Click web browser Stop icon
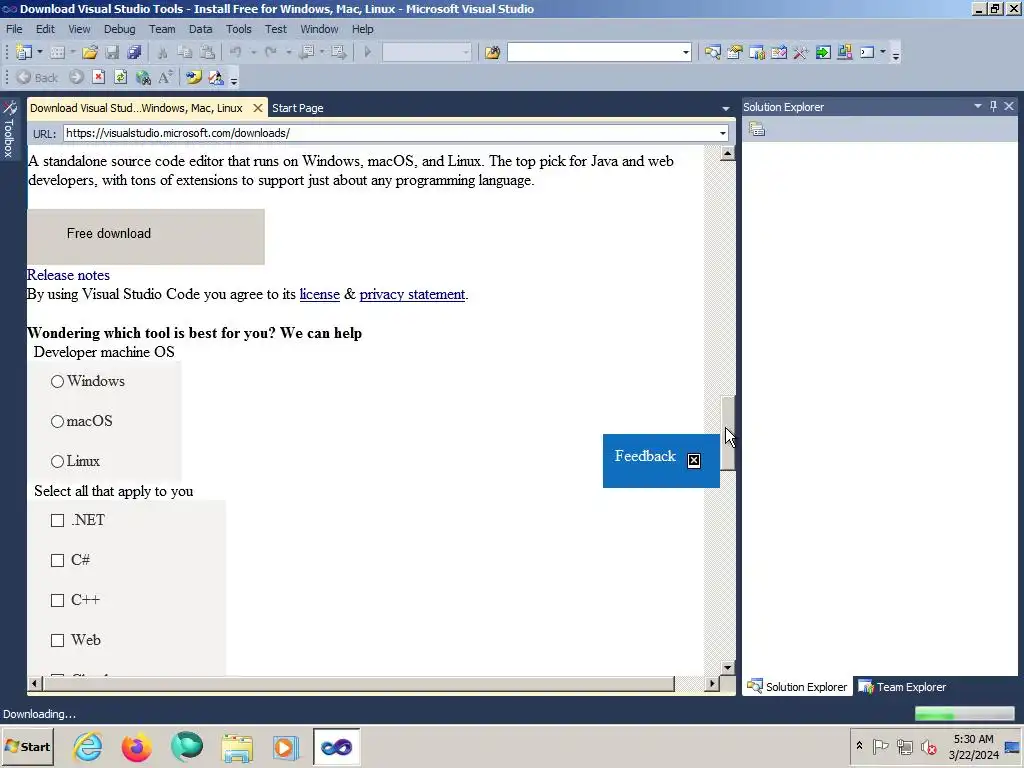The width and height of the screenshot is (1024, 768). coord(99,77)
